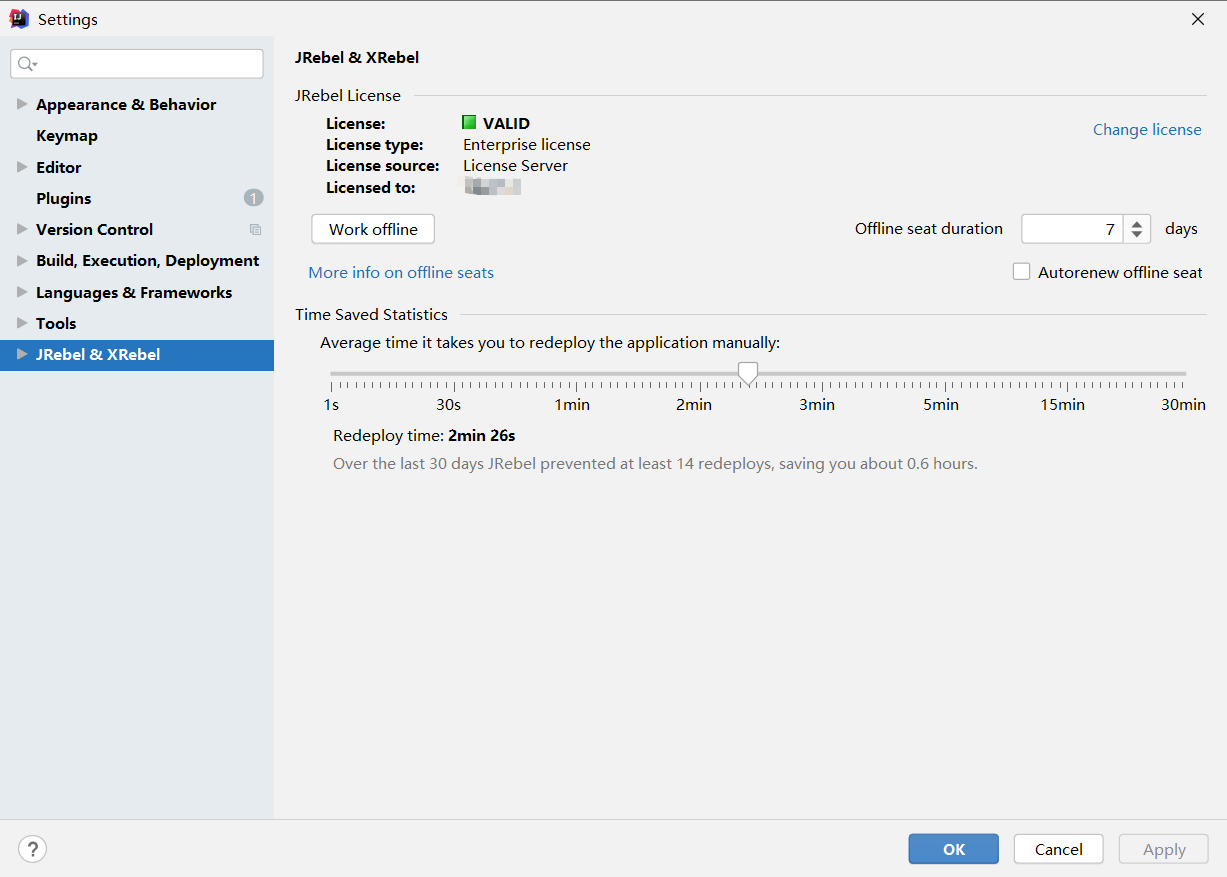
Task: Click the Plugins update count badge
Action: [x=253, y=198]
